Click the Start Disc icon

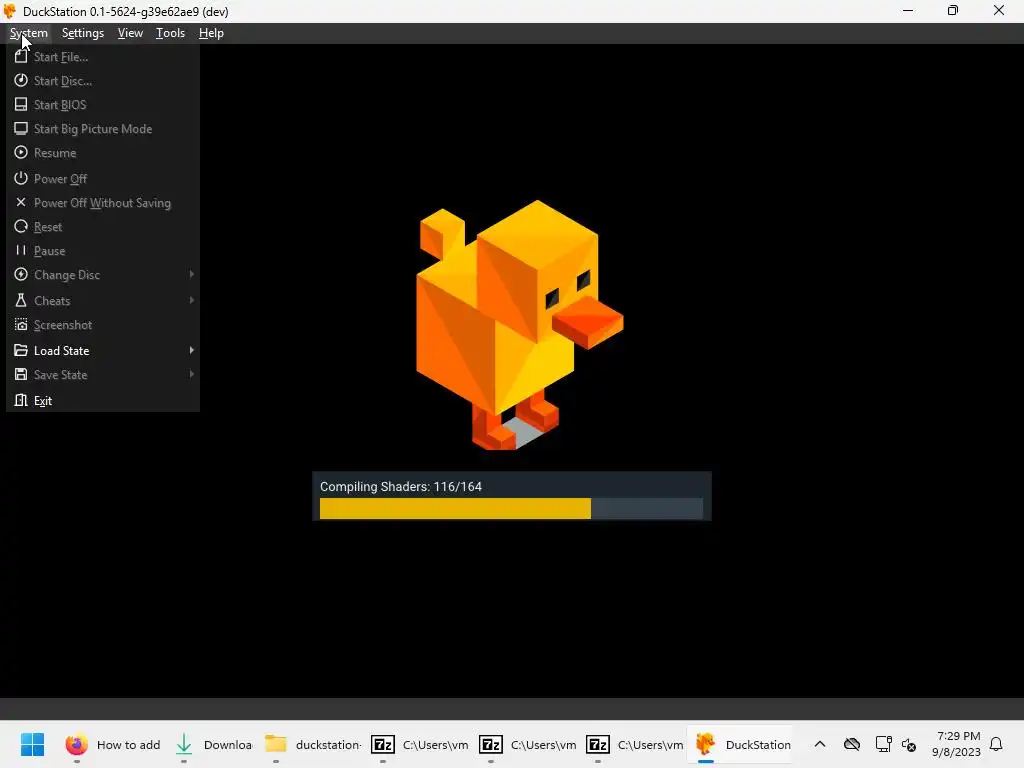pyautogui.click(x=21, y=80)
